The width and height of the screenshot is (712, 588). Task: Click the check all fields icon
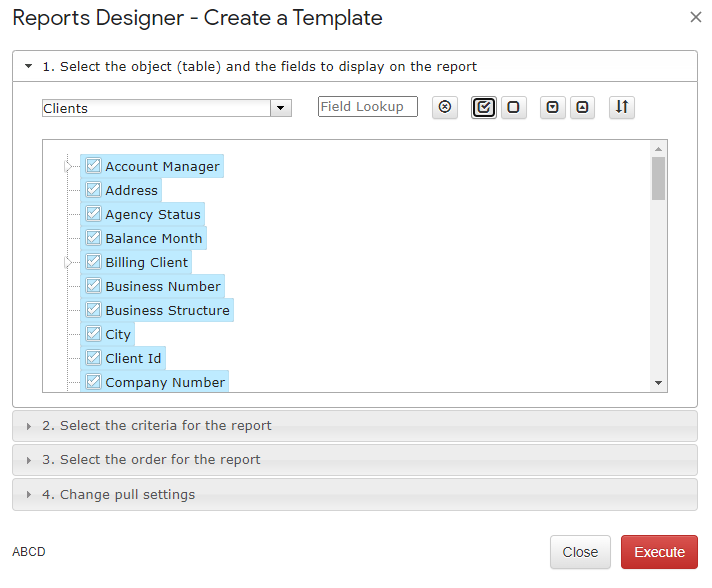pyautogui.click(x=484, y=107)
